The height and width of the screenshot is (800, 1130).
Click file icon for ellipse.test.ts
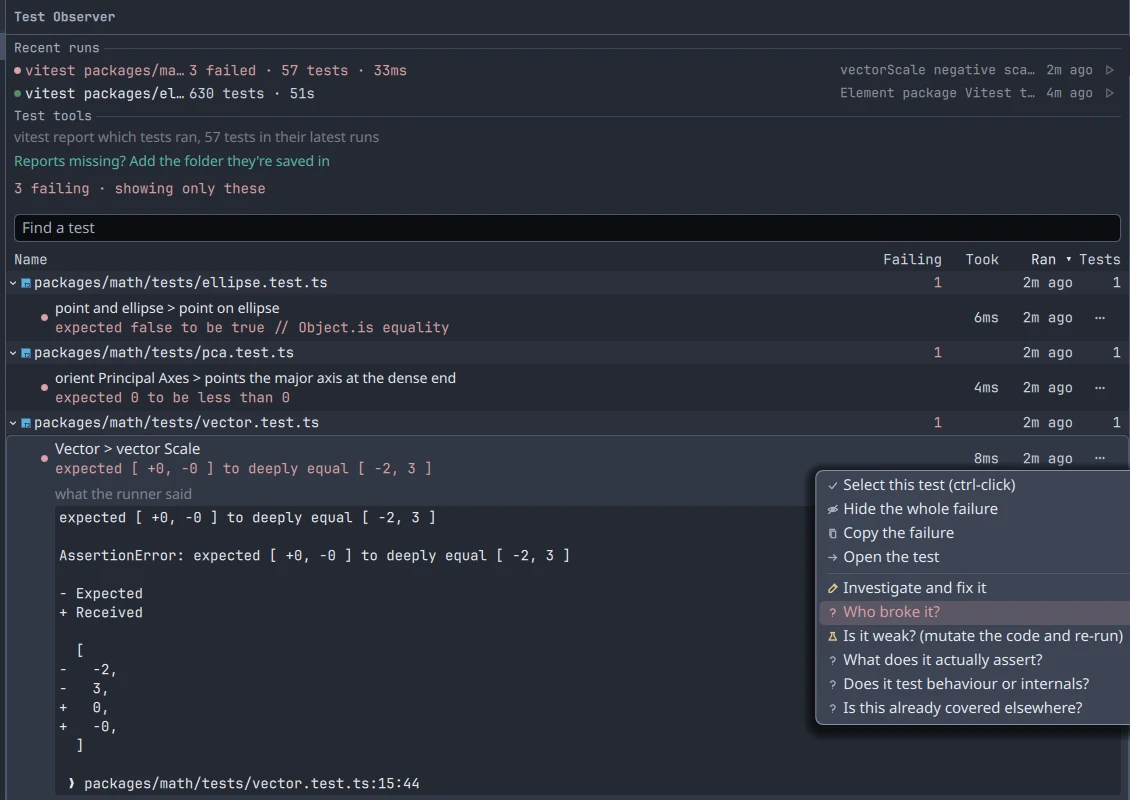point(26,283)
